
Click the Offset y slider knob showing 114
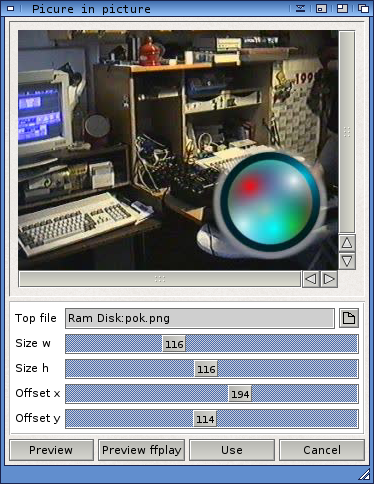205,419
